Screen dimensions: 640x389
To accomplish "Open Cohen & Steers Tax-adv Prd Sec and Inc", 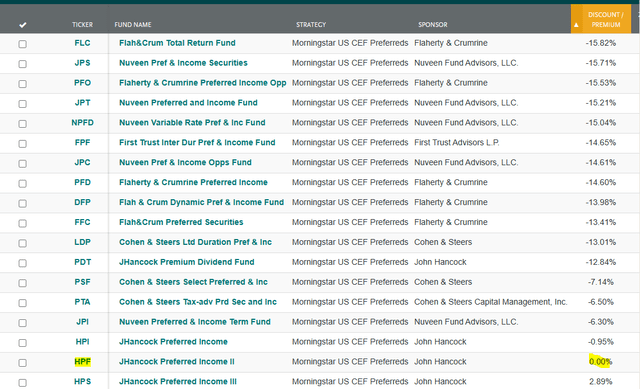I will (x=198, y=302).
